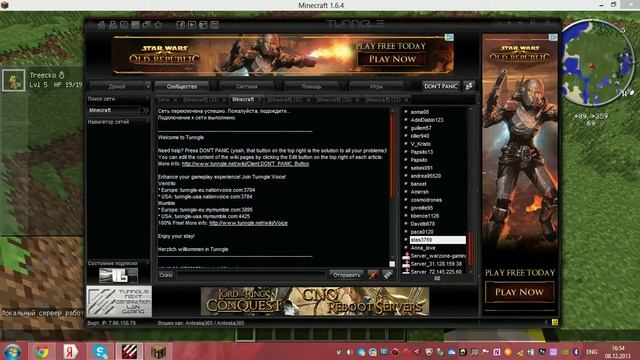Click the small white box at chat scrollbar bottom
The height and width of the screenshot is (360, 640).
coord(392,264)
